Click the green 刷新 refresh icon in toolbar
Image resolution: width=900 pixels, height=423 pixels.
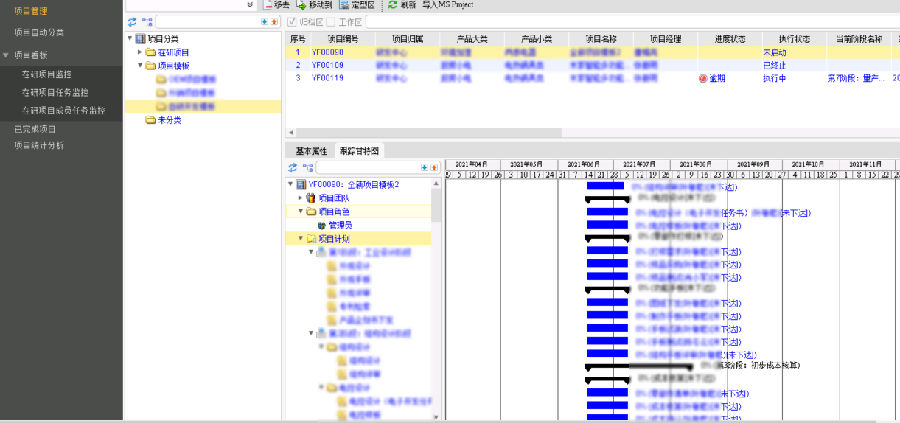coord(392,5)
